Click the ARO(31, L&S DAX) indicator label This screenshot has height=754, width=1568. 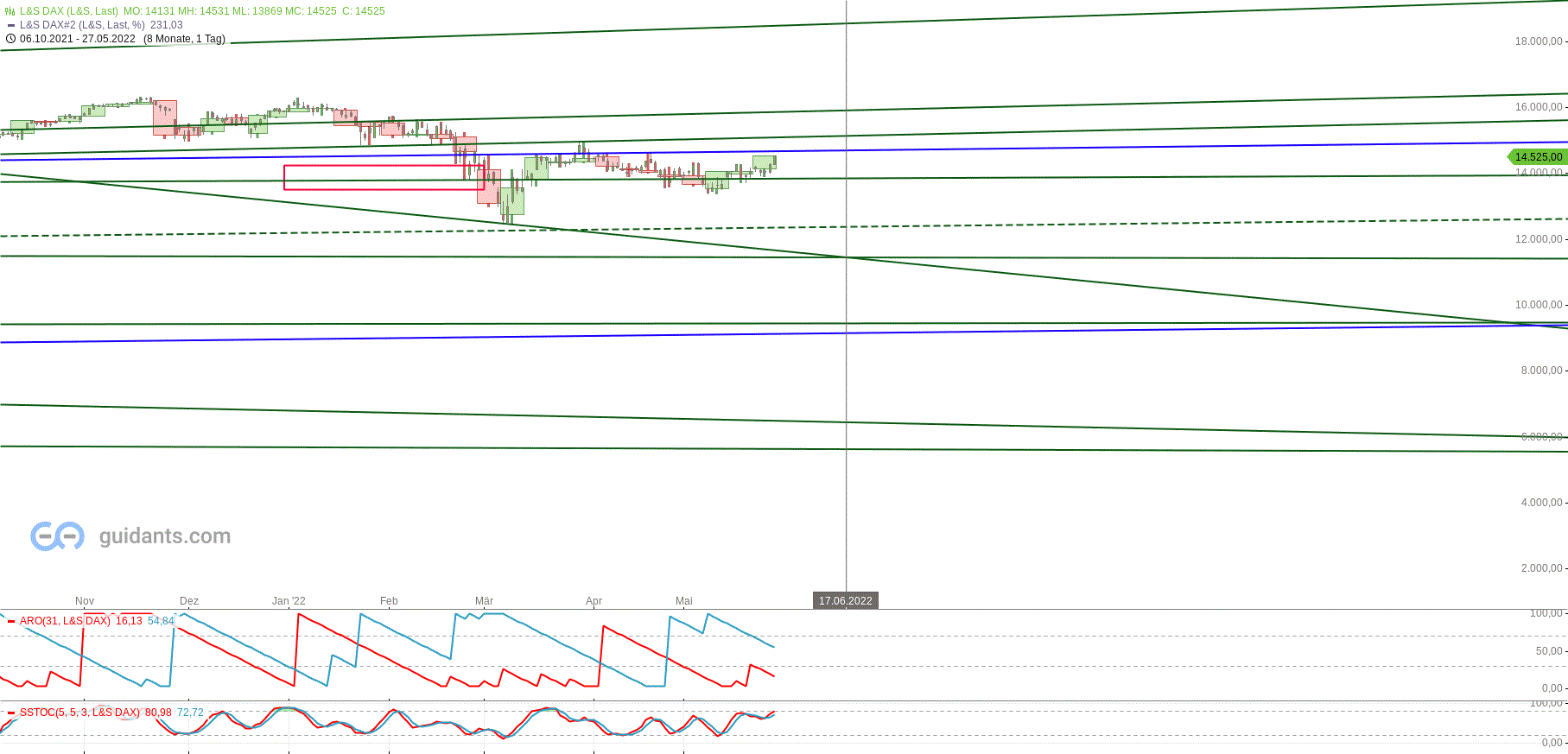(x=65, y=621)
